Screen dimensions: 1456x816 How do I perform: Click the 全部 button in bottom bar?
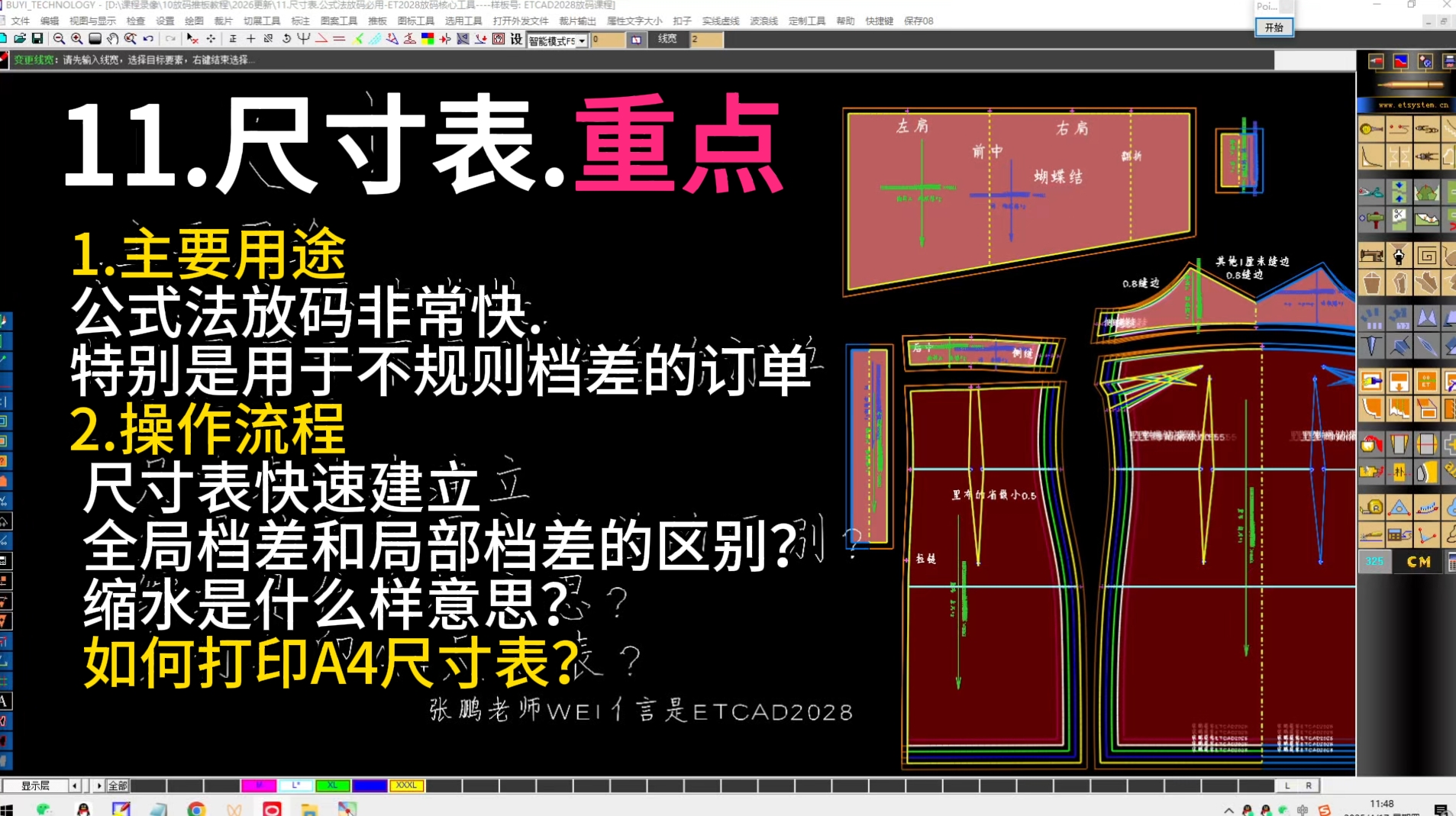(118, 785)
